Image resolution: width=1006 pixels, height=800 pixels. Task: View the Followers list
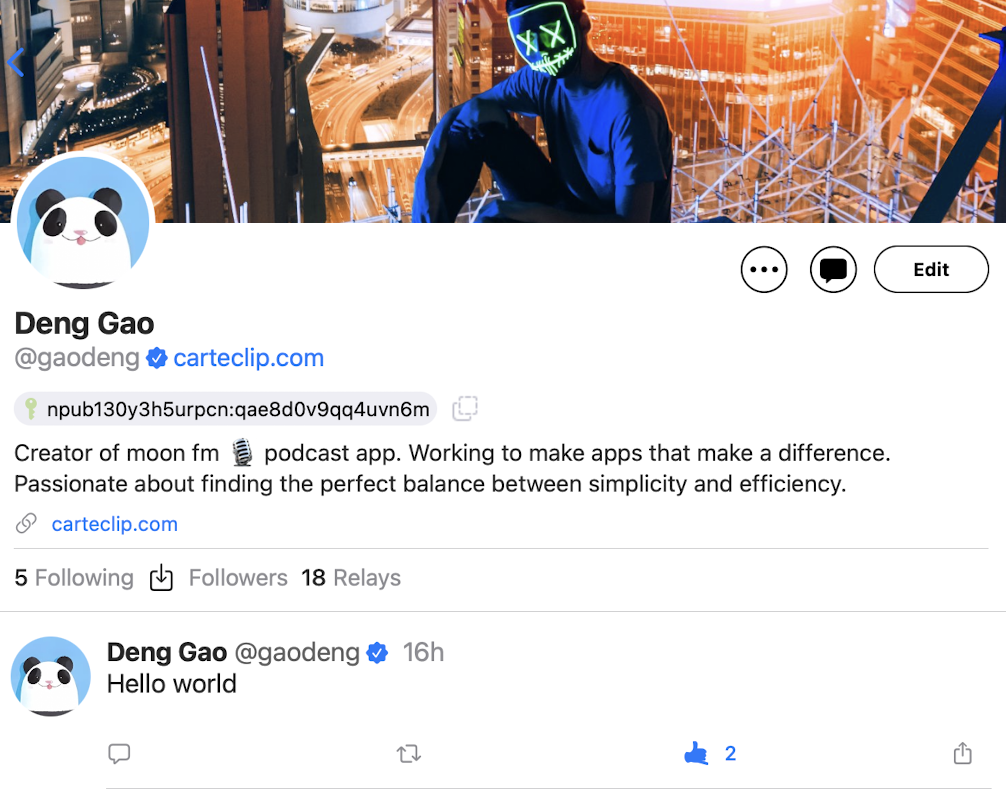[238, 578]
